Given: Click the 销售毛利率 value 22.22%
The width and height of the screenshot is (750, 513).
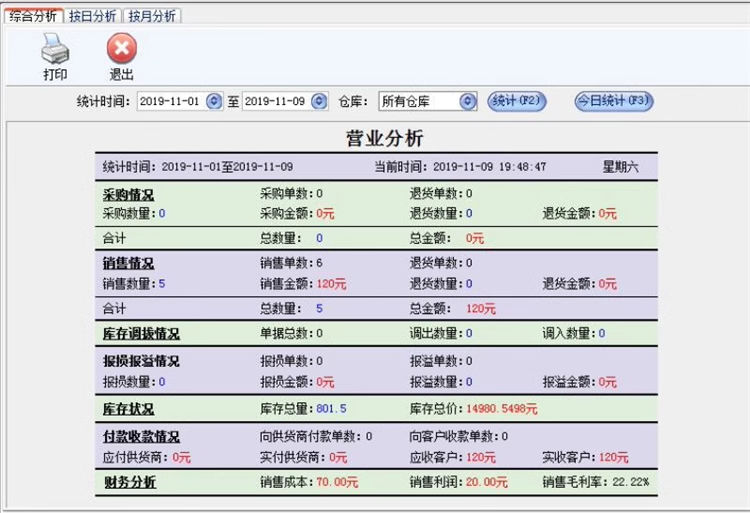Looking at the screenshot, I should pos(631,482).
